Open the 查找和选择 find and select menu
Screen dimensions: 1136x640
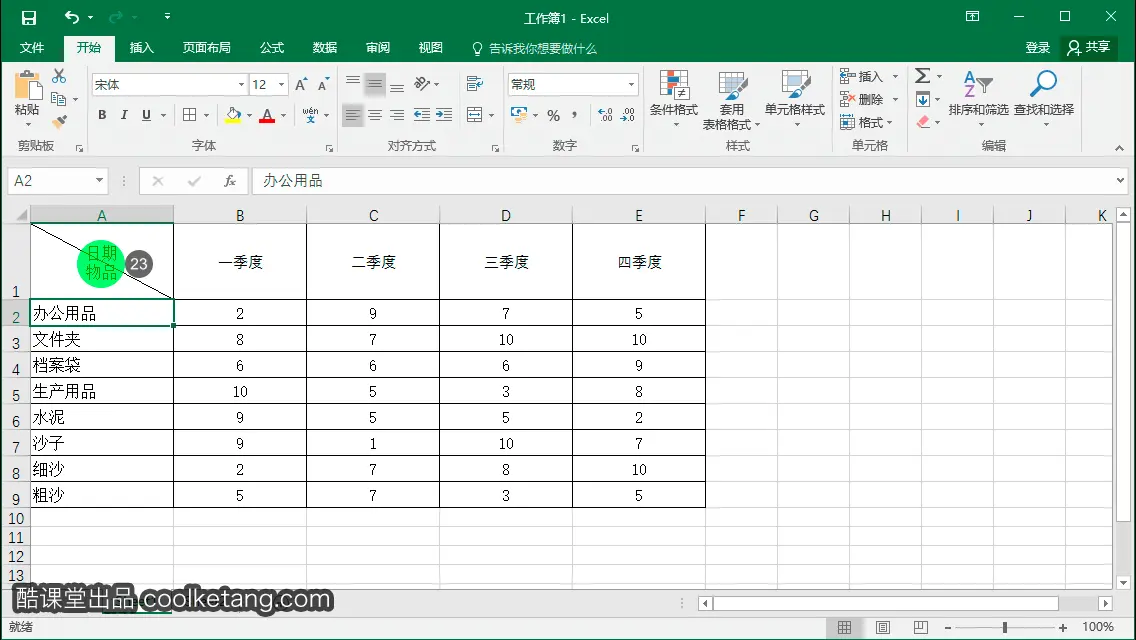coord(1044,100)
